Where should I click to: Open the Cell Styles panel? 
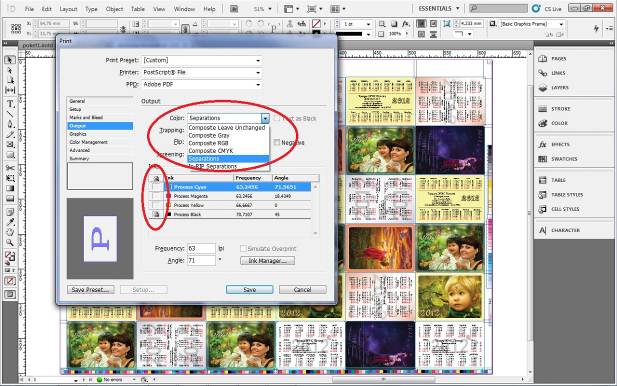558,209
